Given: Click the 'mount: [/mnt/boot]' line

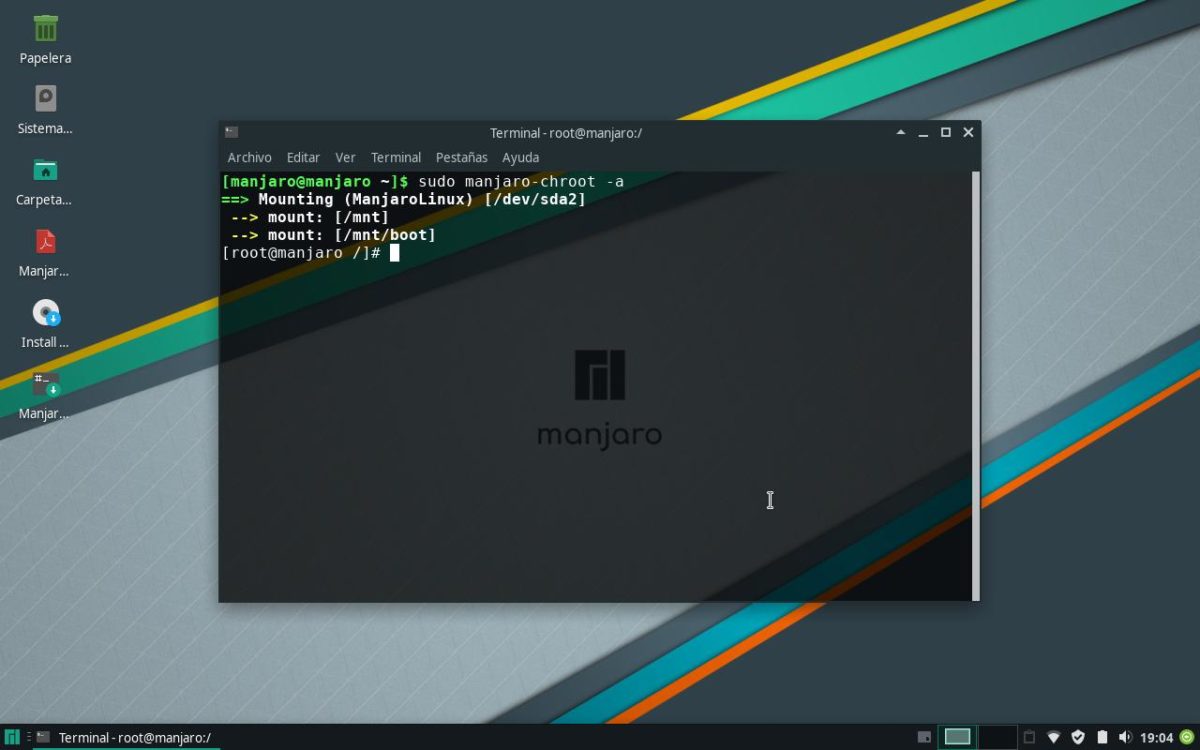Looking at the screenshot, I should tap(351, 235).
